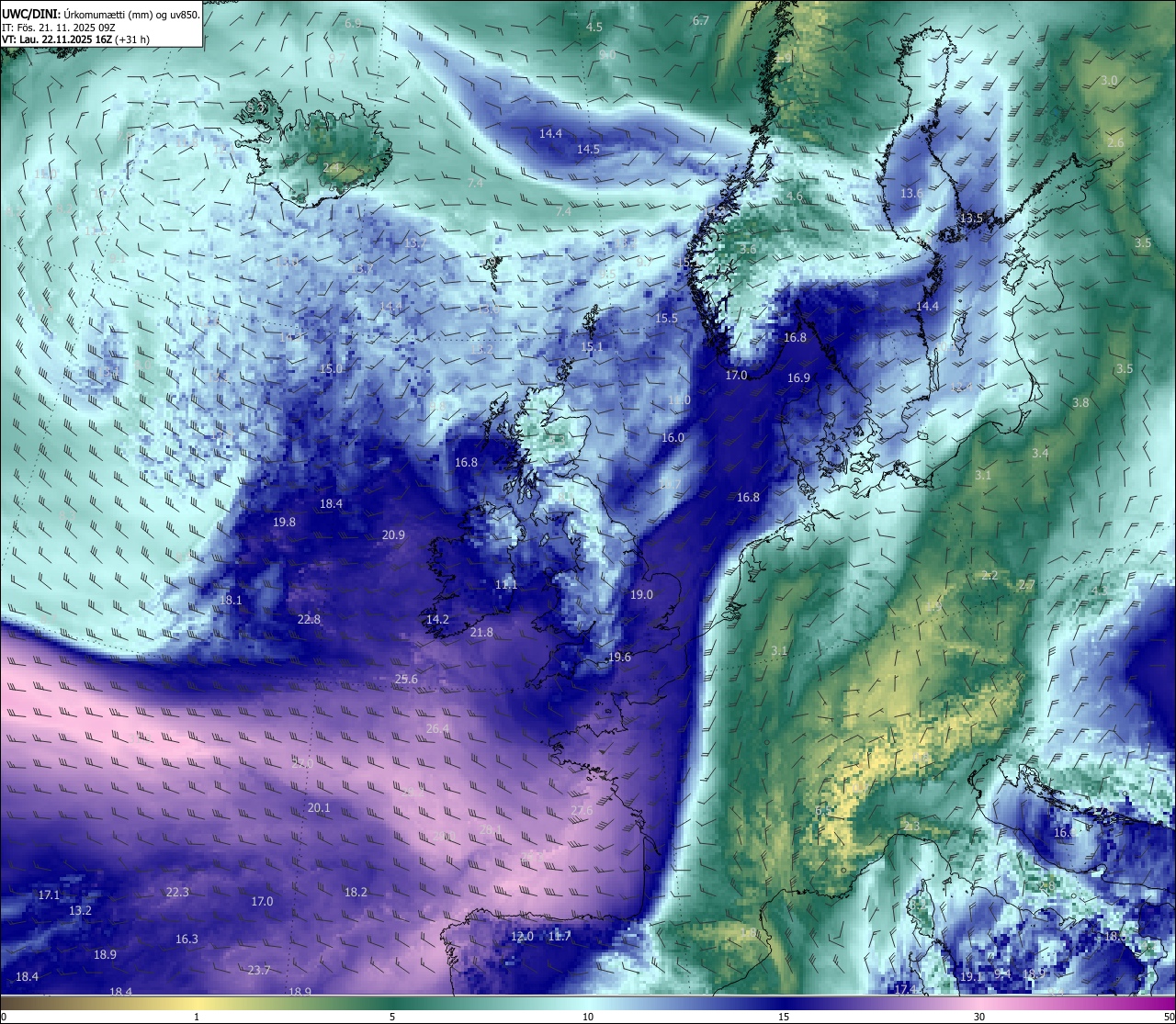The width and height of the screenshot is (1176, 1024).
Task: Click the 6.7 value at the top
Action: (701, 20)
